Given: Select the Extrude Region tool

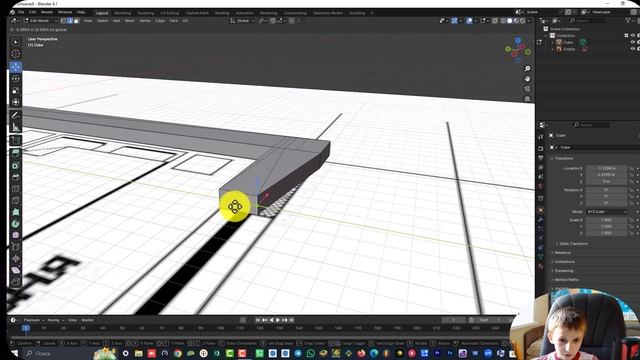Looking at the screenshot, I should (x=16, y=153).
